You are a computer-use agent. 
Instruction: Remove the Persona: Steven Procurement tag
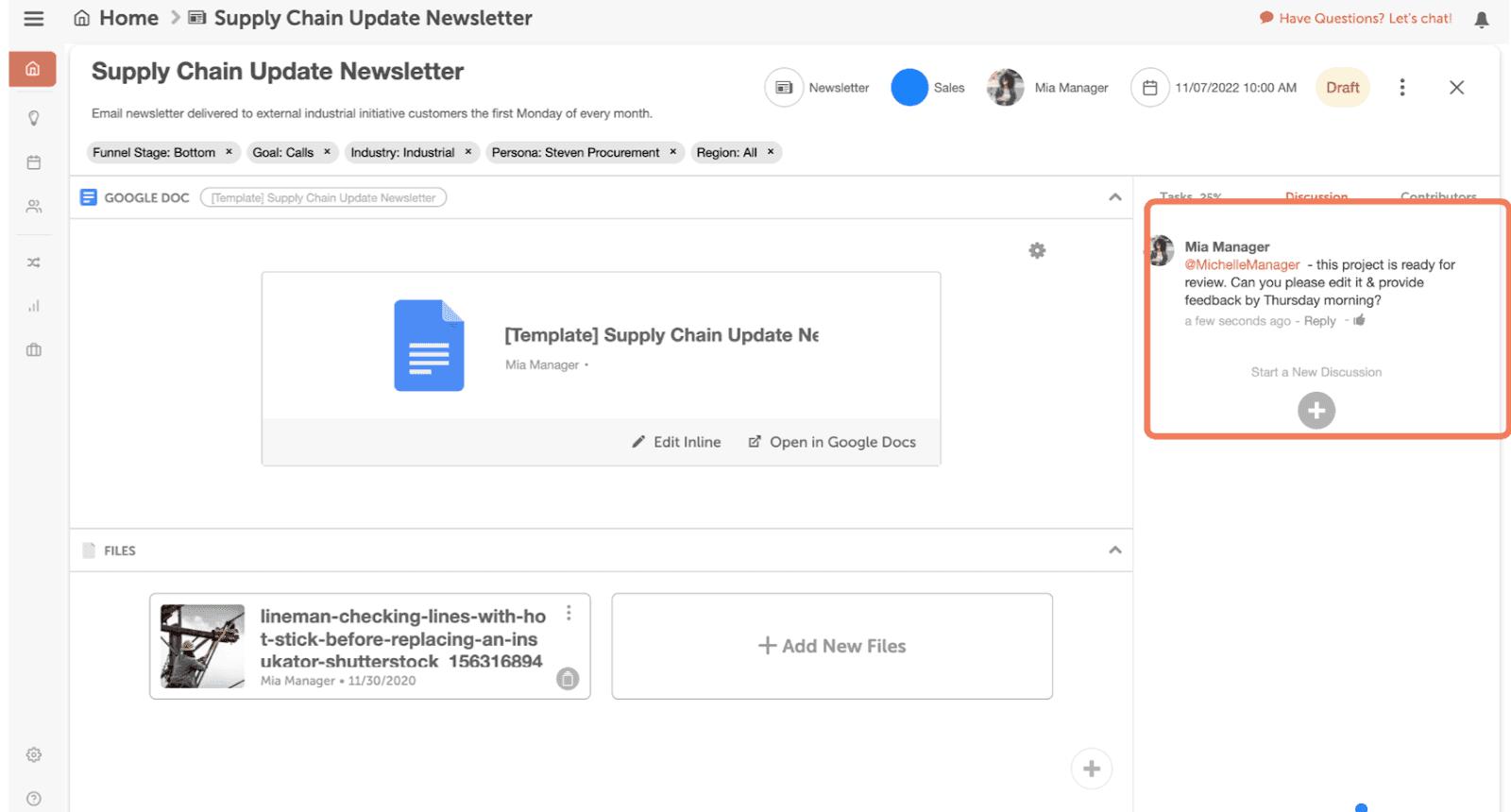click(x=673, y=151)
